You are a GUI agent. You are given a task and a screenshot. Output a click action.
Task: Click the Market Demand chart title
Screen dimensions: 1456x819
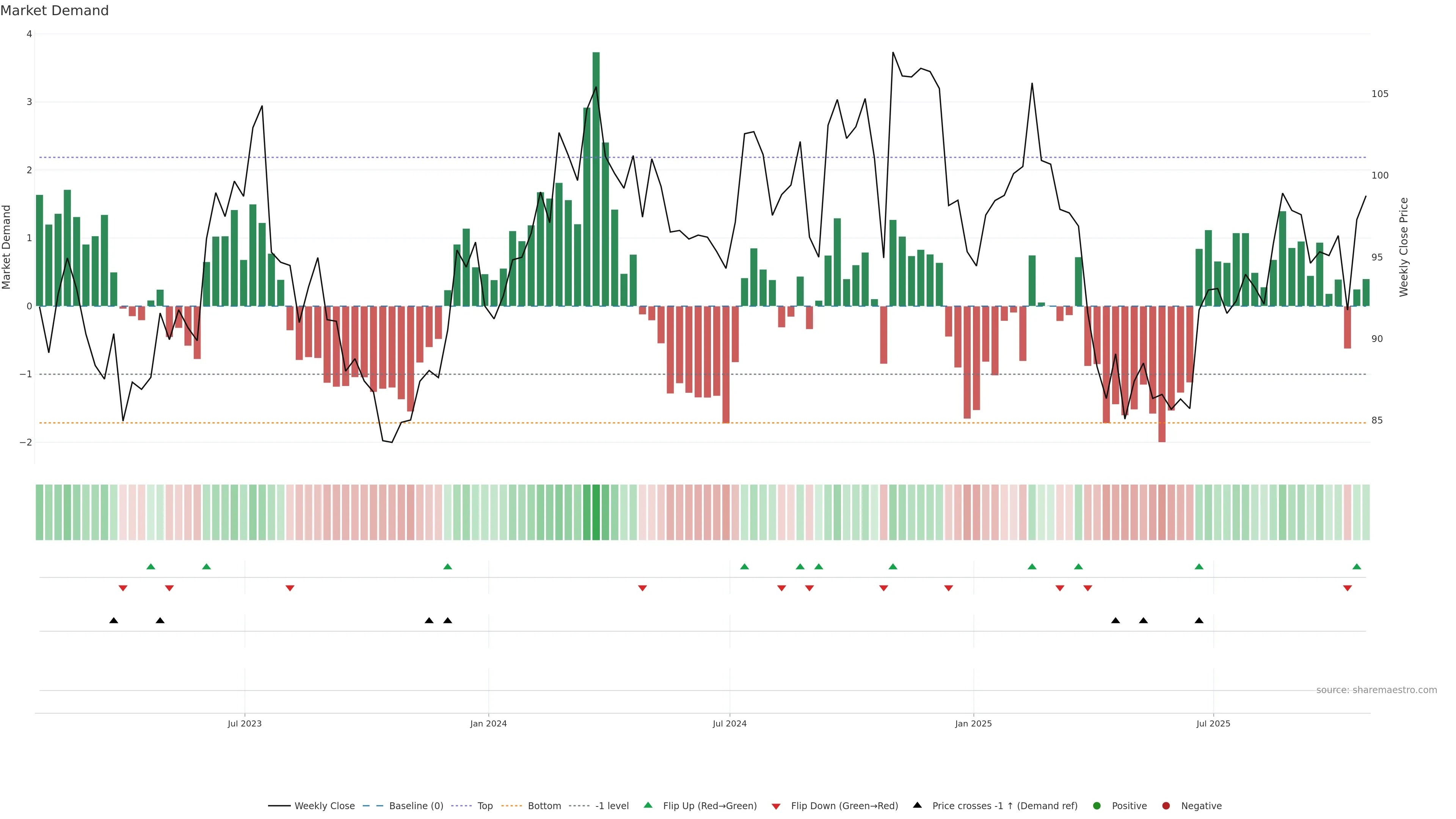[x=54, y=11]
